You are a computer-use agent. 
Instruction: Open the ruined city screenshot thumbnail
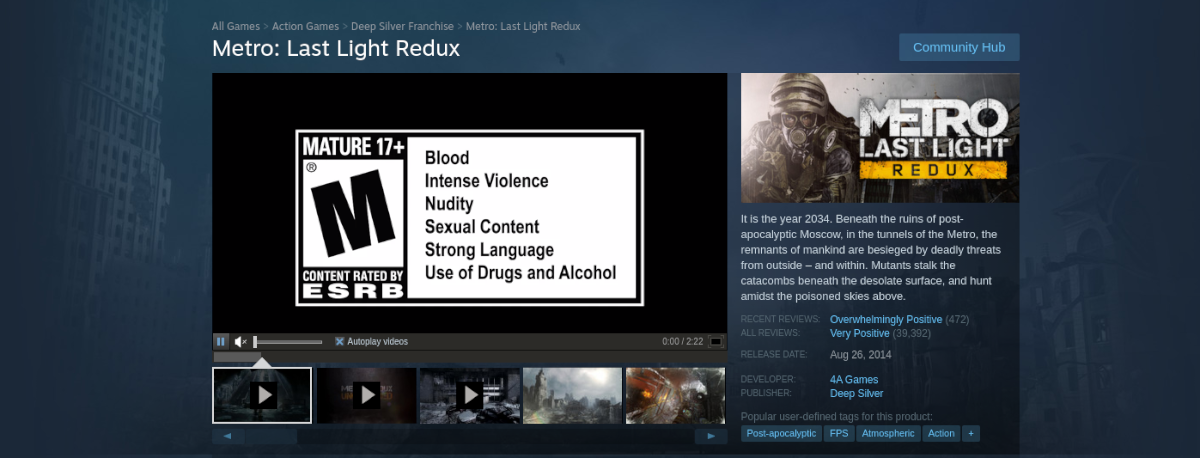[x=572, y=395]
